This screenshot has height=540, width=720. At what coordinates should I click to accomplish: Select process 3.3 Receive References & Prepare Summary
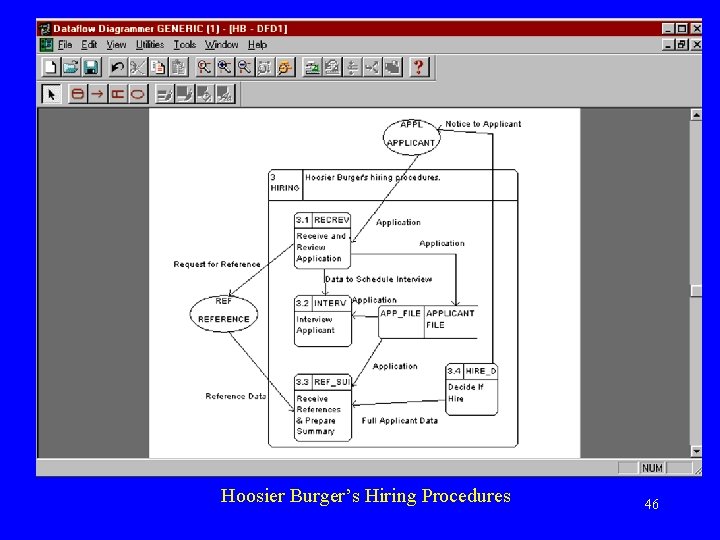323,408
